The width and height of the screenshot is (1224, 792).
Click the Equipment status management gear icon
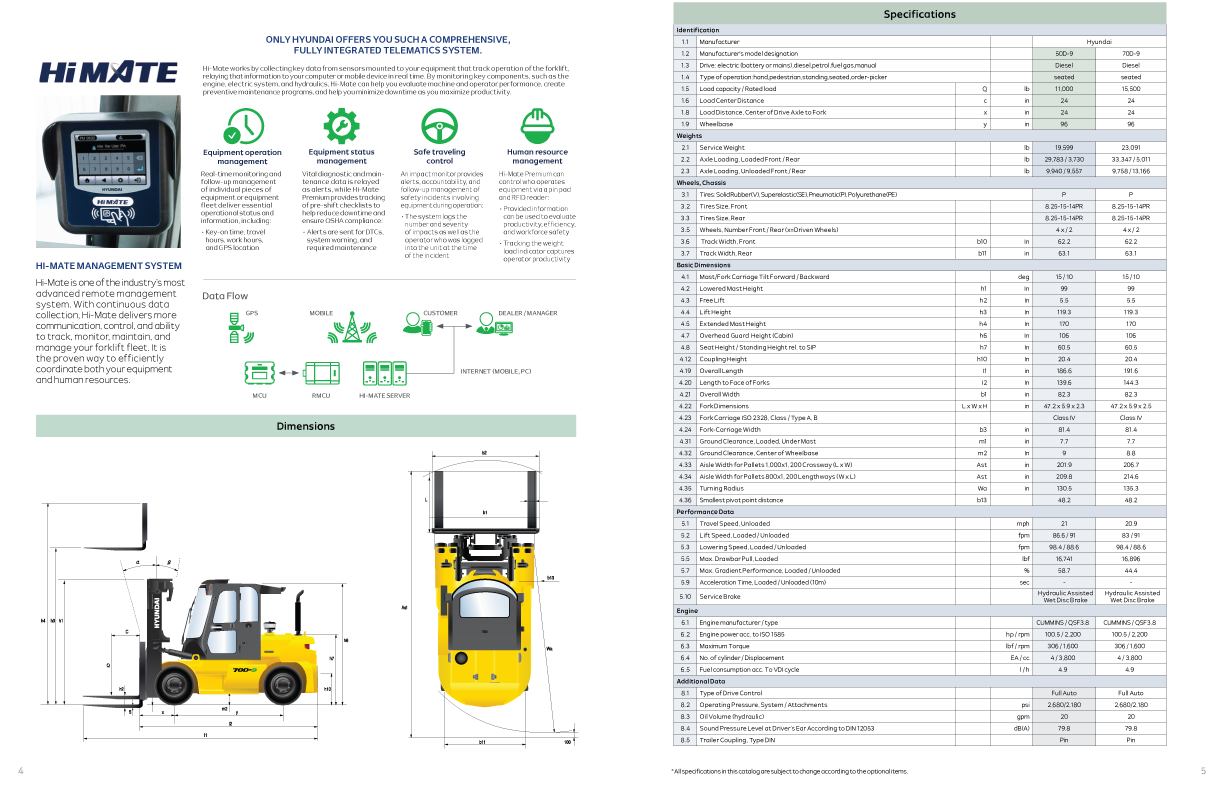coord(341,127)
